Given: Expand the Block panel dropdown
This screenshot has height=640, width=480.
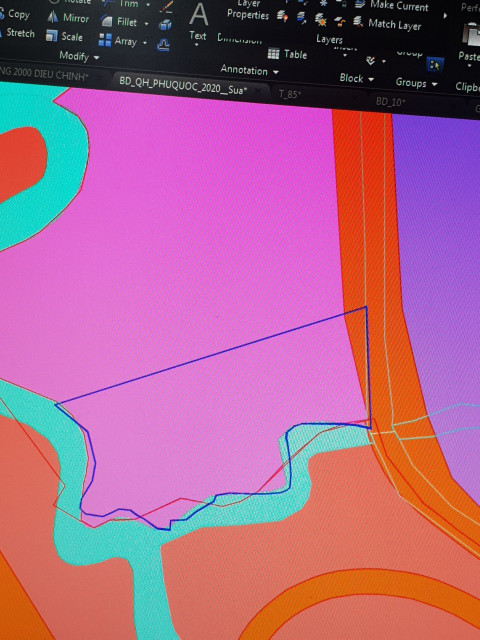Looking at the screenshot, I should coord(371,79).
